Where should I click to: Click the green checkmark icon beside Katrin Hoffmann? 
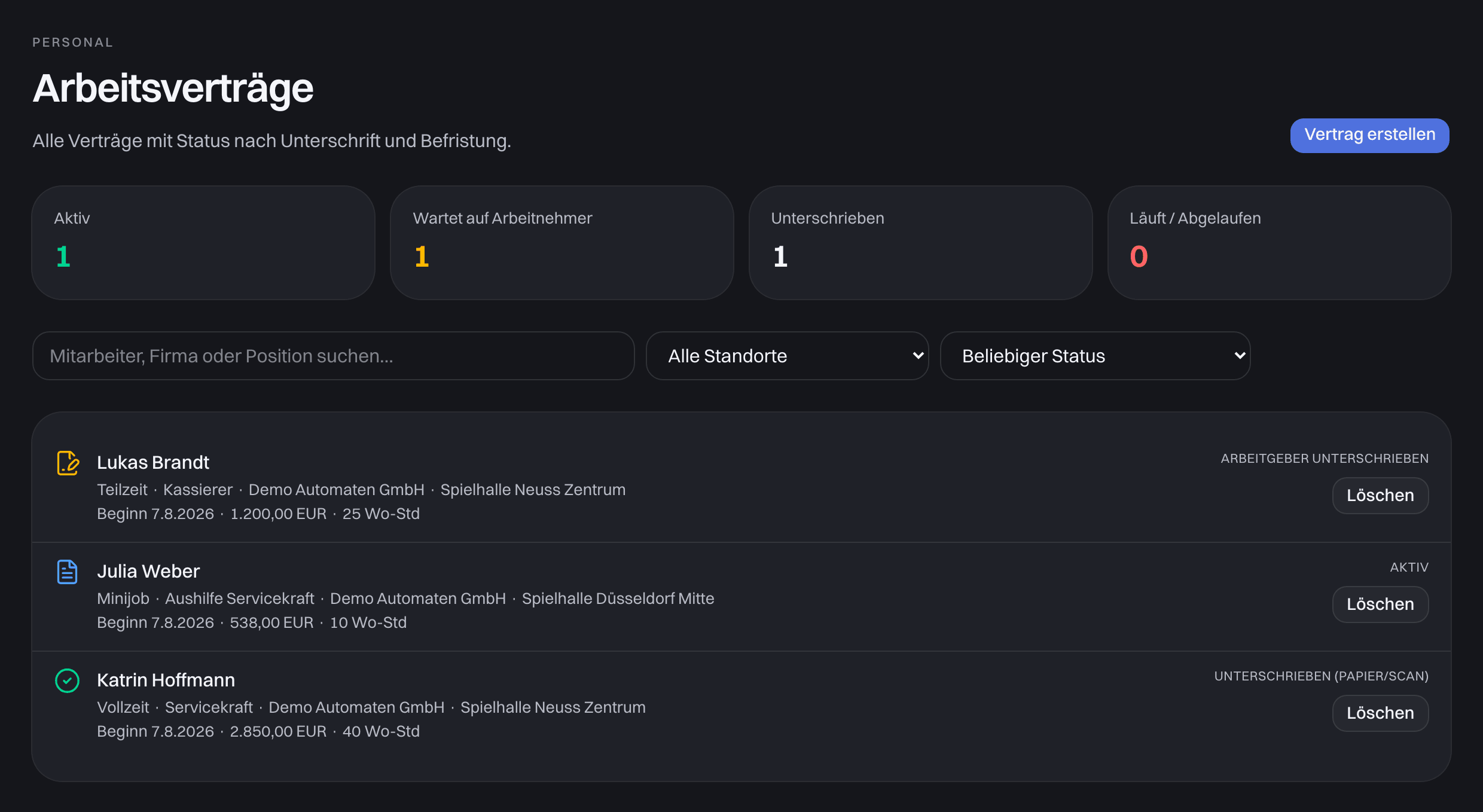(67, 680)
